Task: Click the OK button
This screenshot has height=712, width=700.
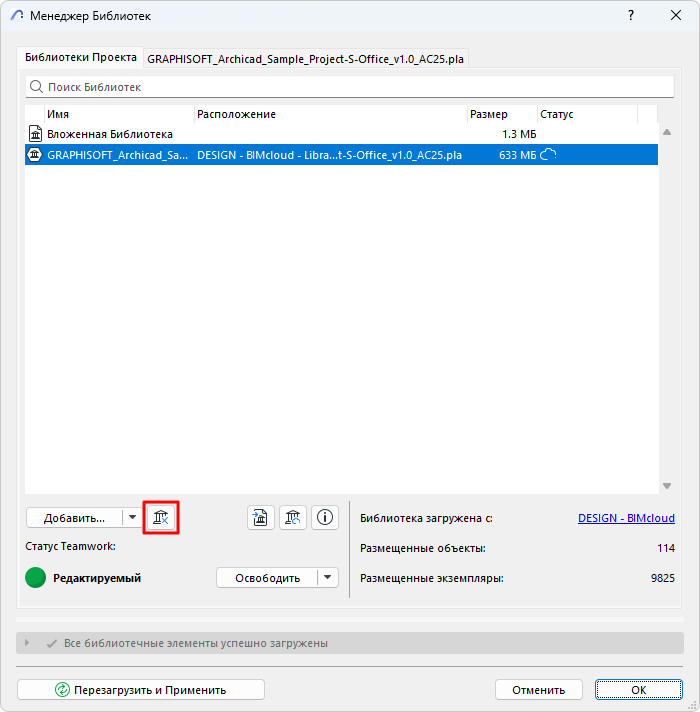Action: click(638, 689)
